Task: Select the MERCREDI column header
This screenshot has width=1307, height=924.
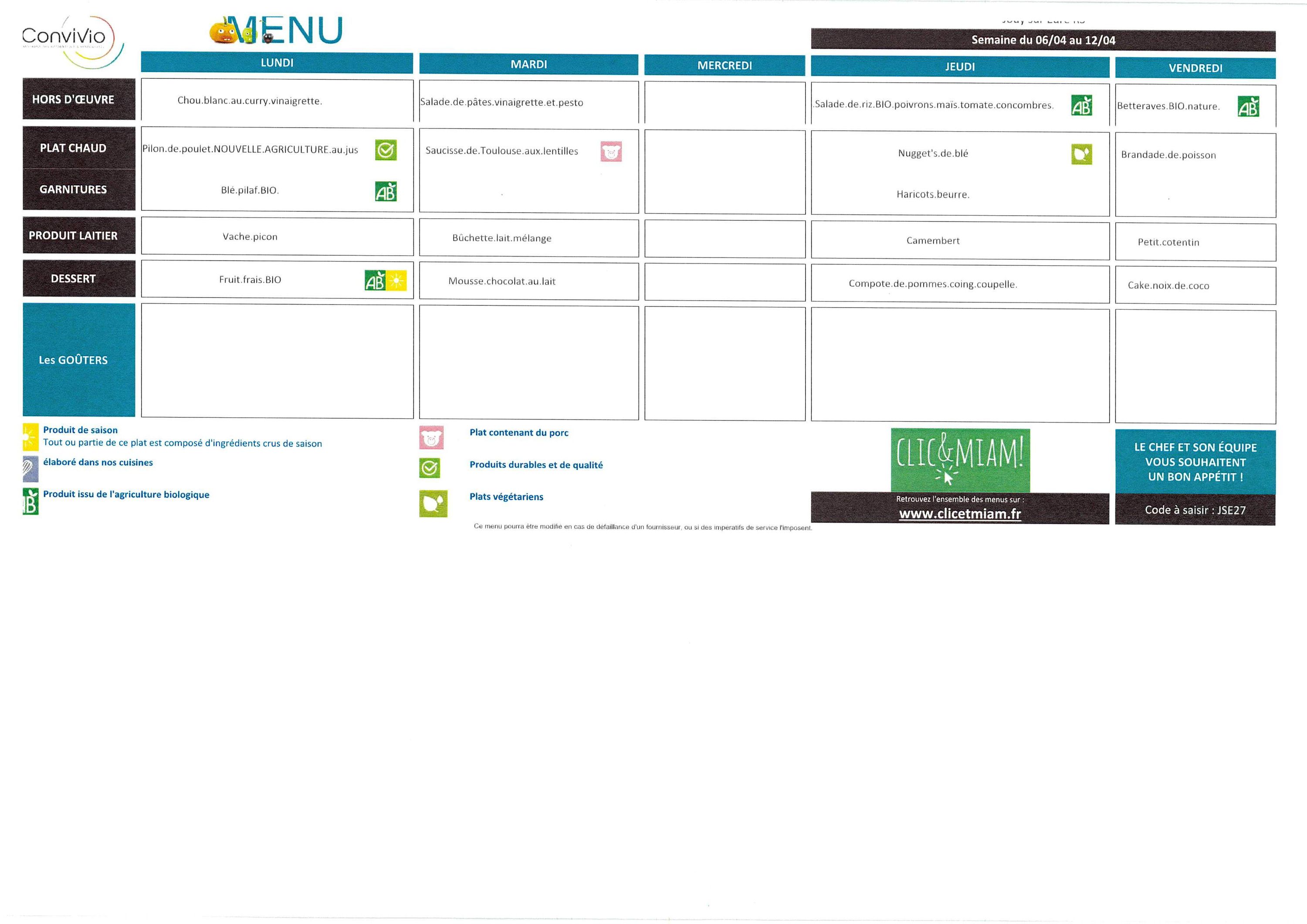Action: tap(724, 65)
